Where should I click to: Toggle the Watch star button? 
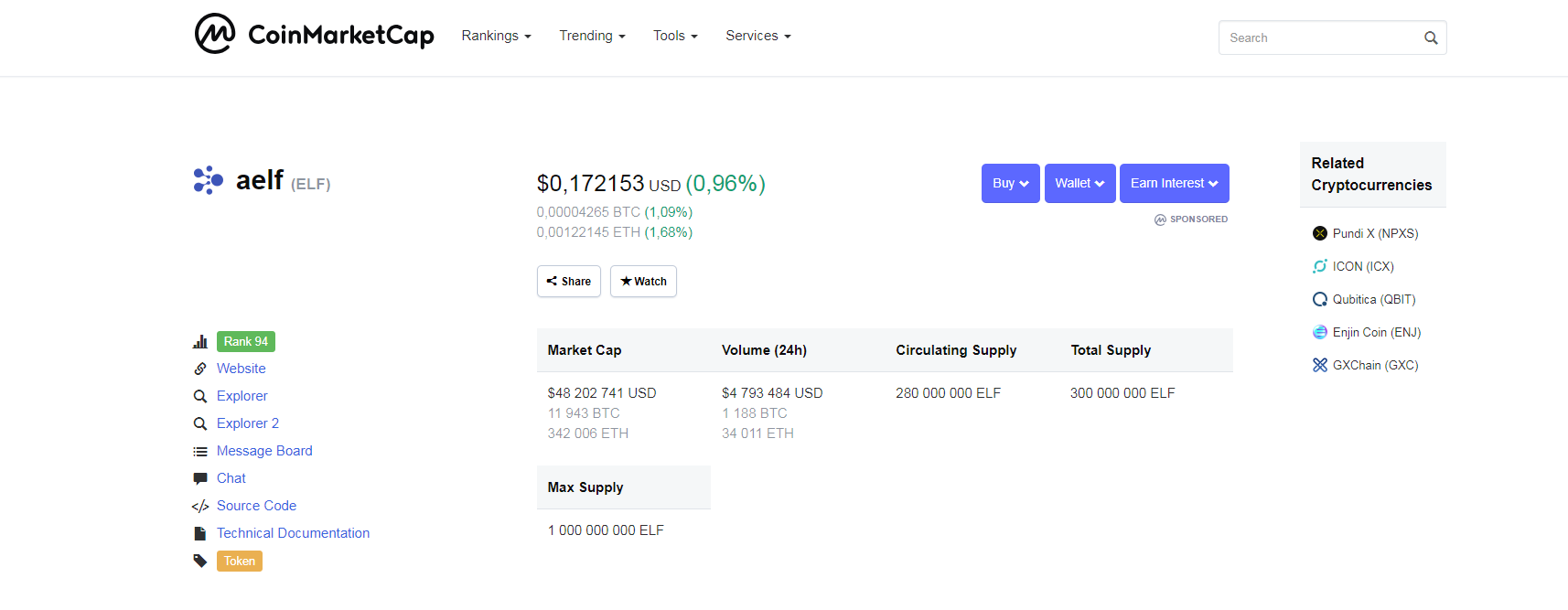tap(643, 282)
